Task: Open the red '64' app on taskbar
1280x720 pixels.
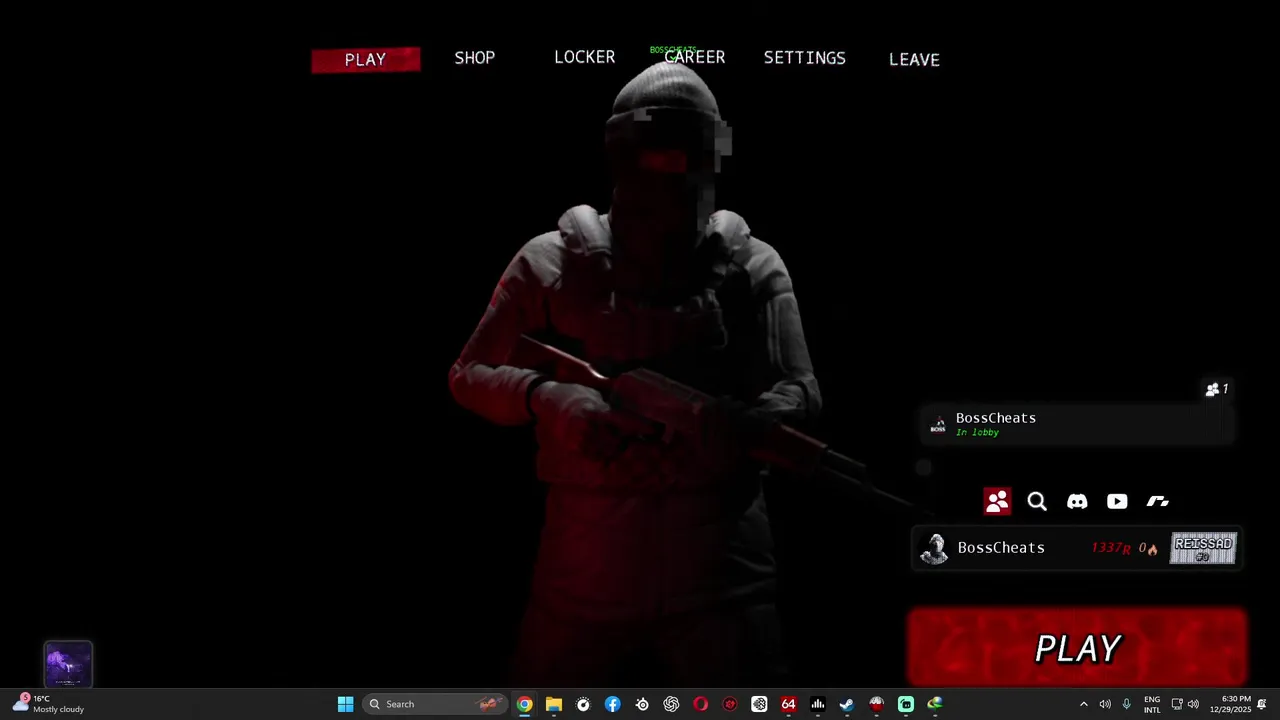Action: pos(788,704)
